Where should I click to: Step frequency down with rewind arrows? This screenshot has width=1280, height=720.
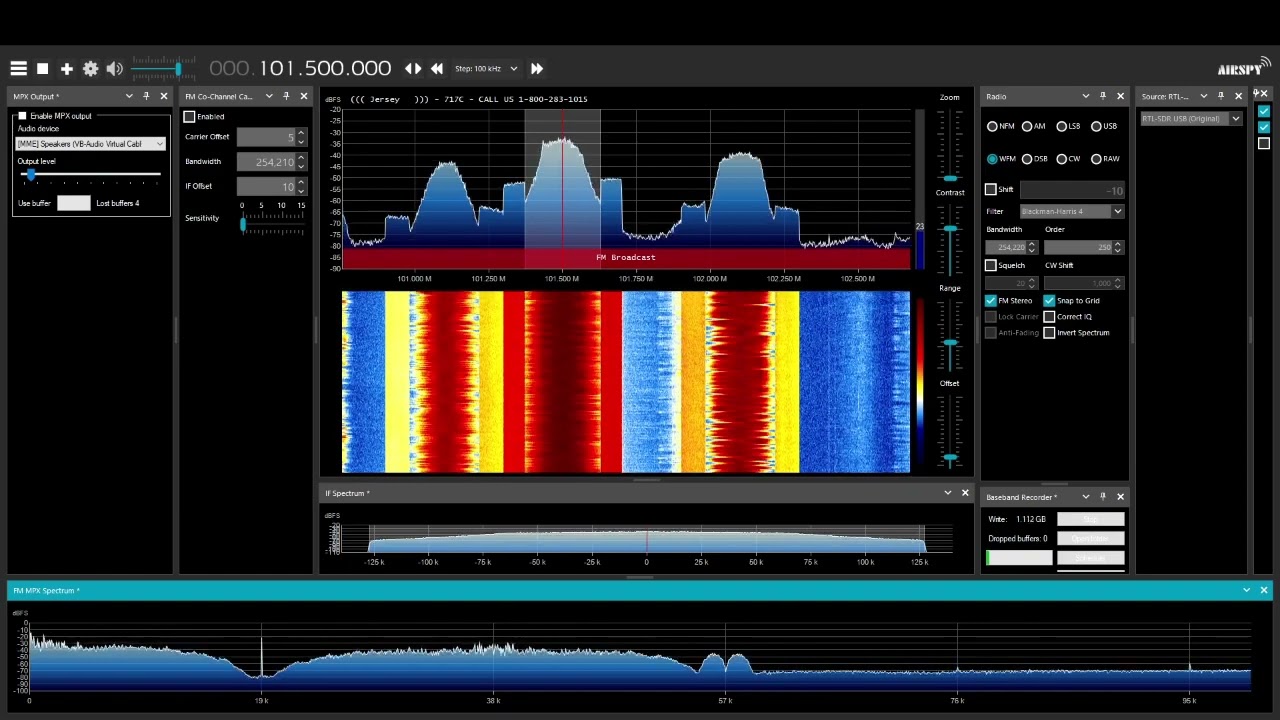(x=437, y=68)
